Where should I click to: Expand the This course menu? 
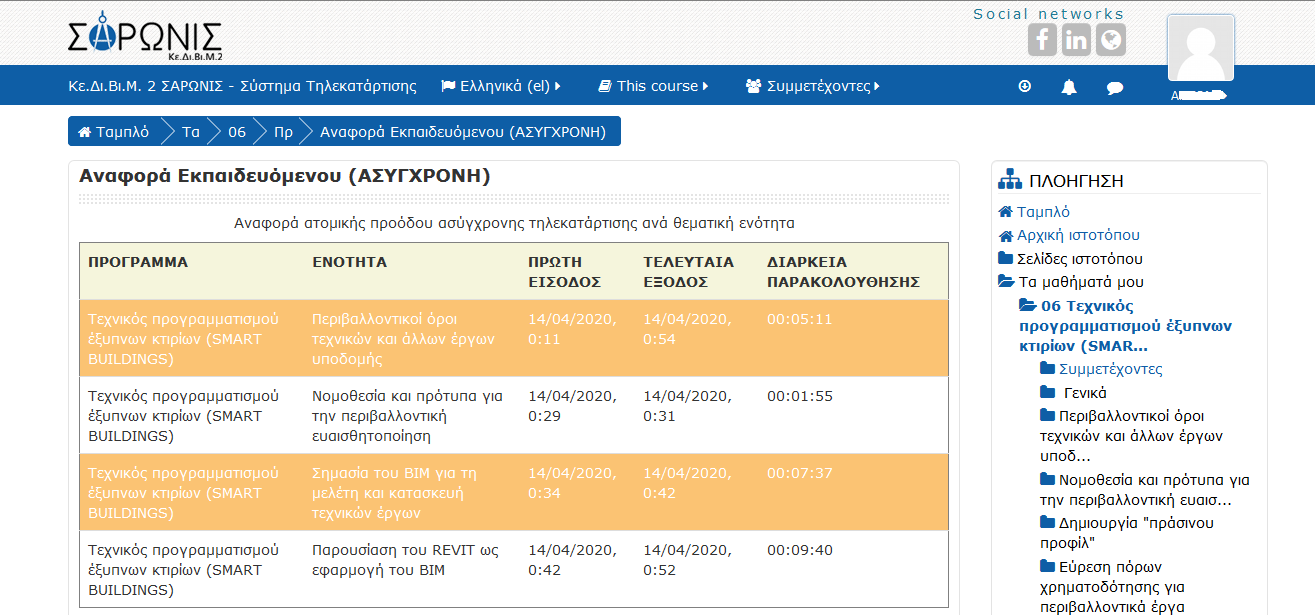pos(653,86)
